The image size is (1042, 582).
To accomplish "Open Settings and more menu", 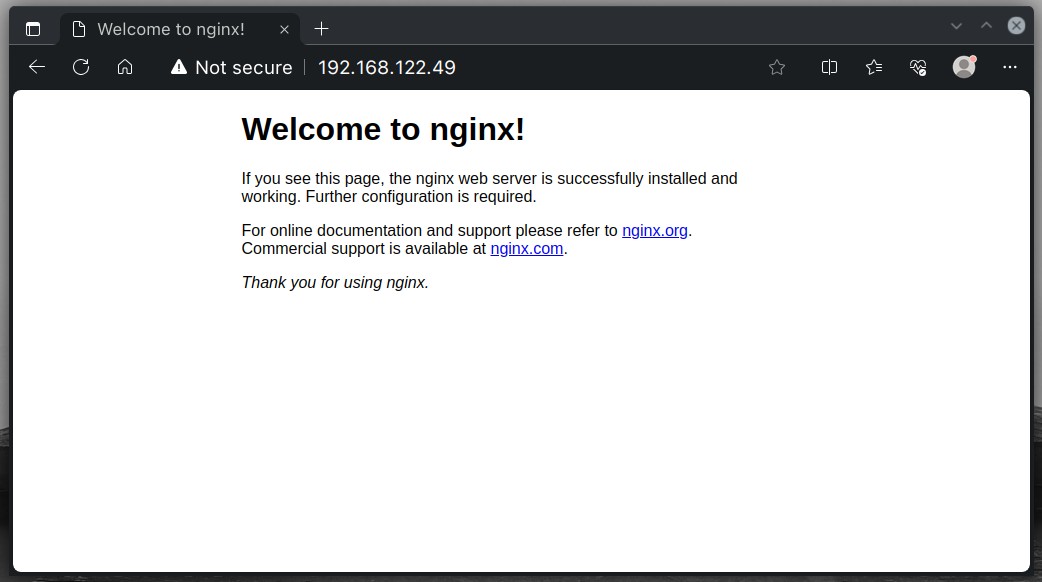I will pyautogui.click(x=1009, y=67).
